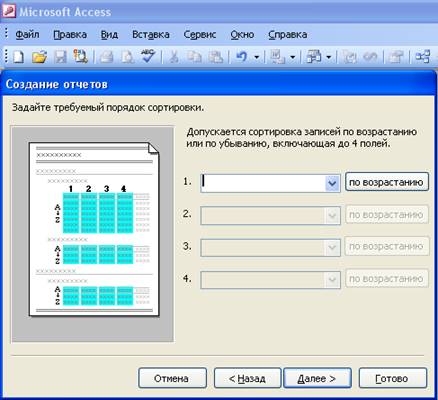The image size is (438, 400).
Task: Open the Вид menu
Action: click(x=109, y=35)
